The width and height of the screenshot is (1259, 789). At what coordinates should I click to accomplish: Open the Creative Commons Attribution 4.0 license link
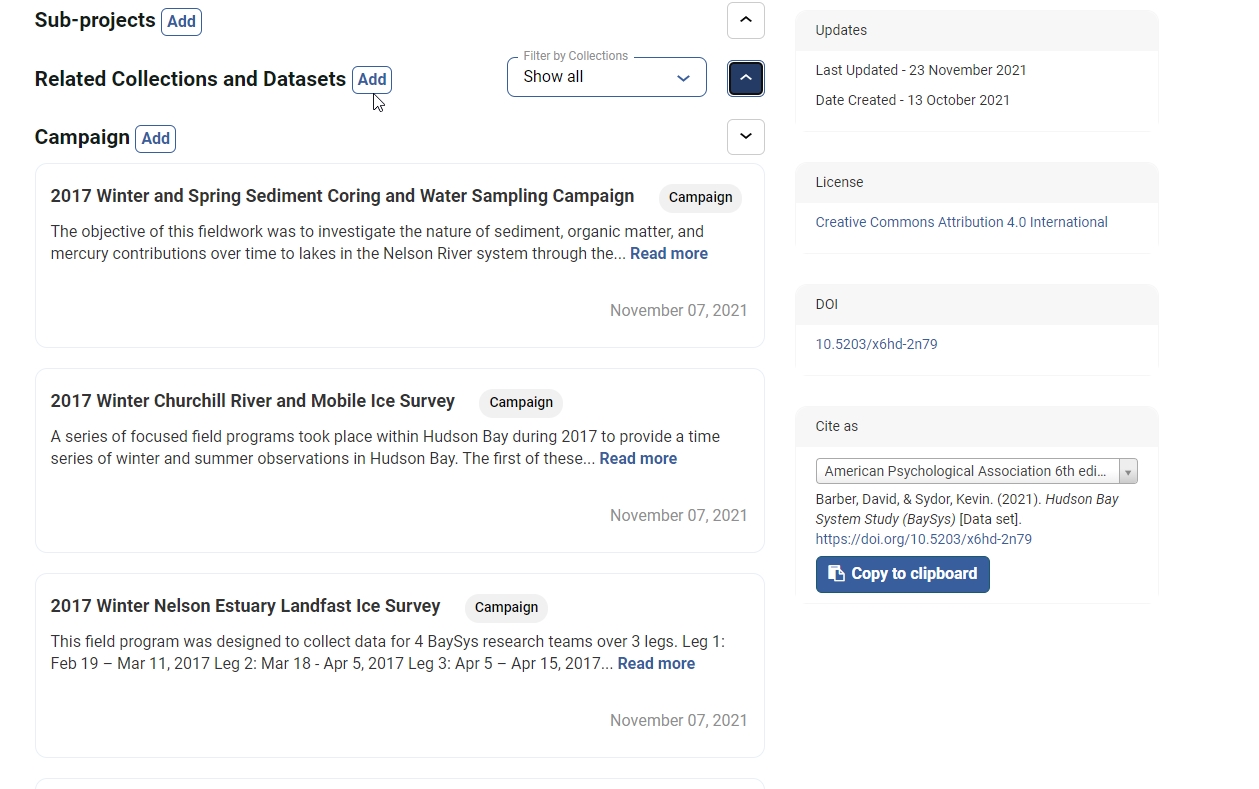pos(961,222)
